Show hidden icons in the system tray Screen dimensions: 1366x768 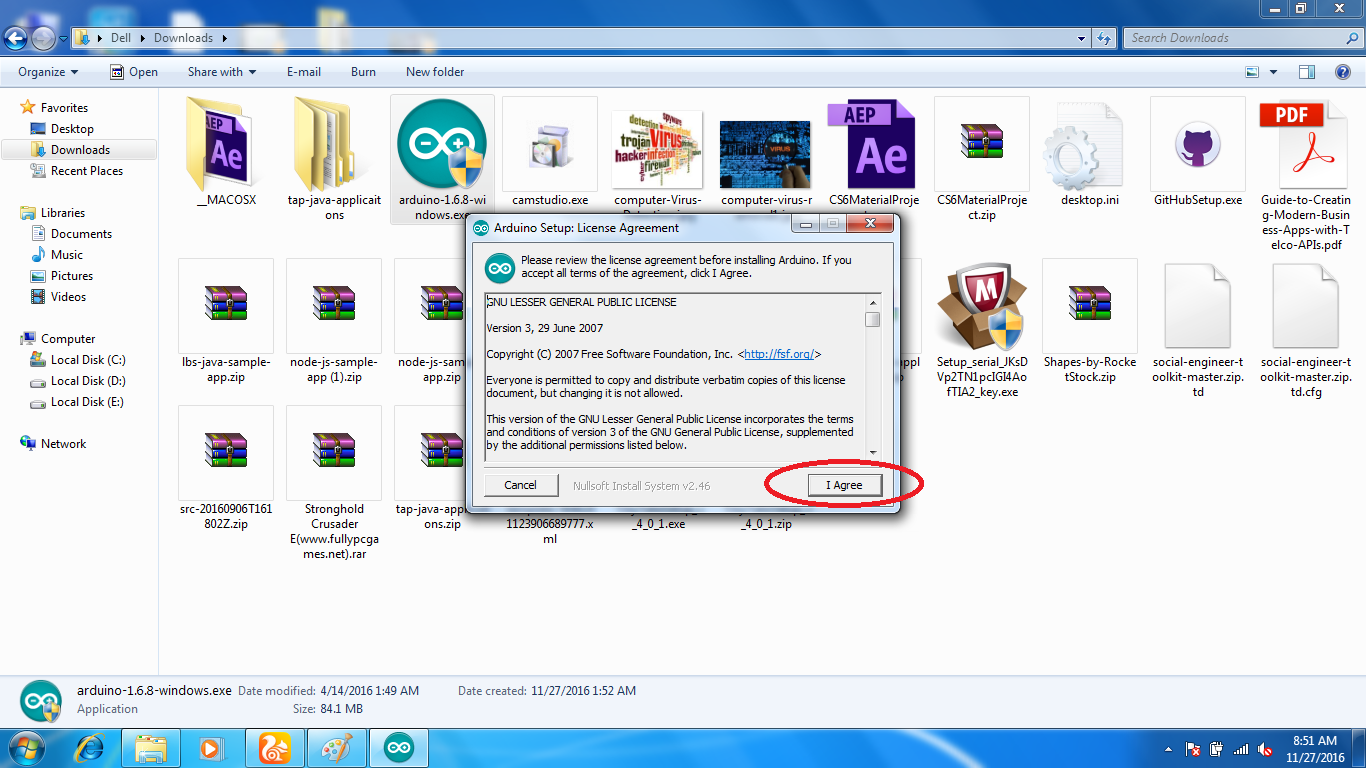pyautogui.click(x=1168, y=748)
